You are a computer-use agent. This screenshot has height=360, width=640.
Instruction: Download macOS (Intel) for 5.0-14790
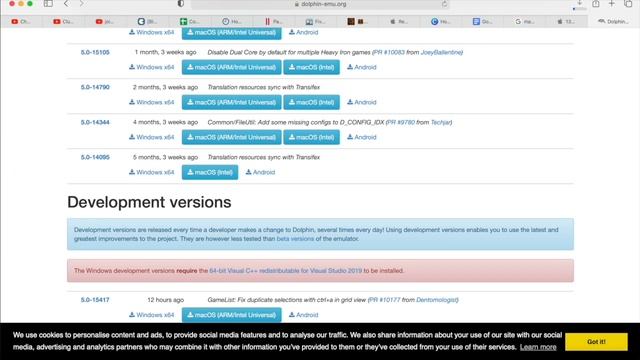311,102
